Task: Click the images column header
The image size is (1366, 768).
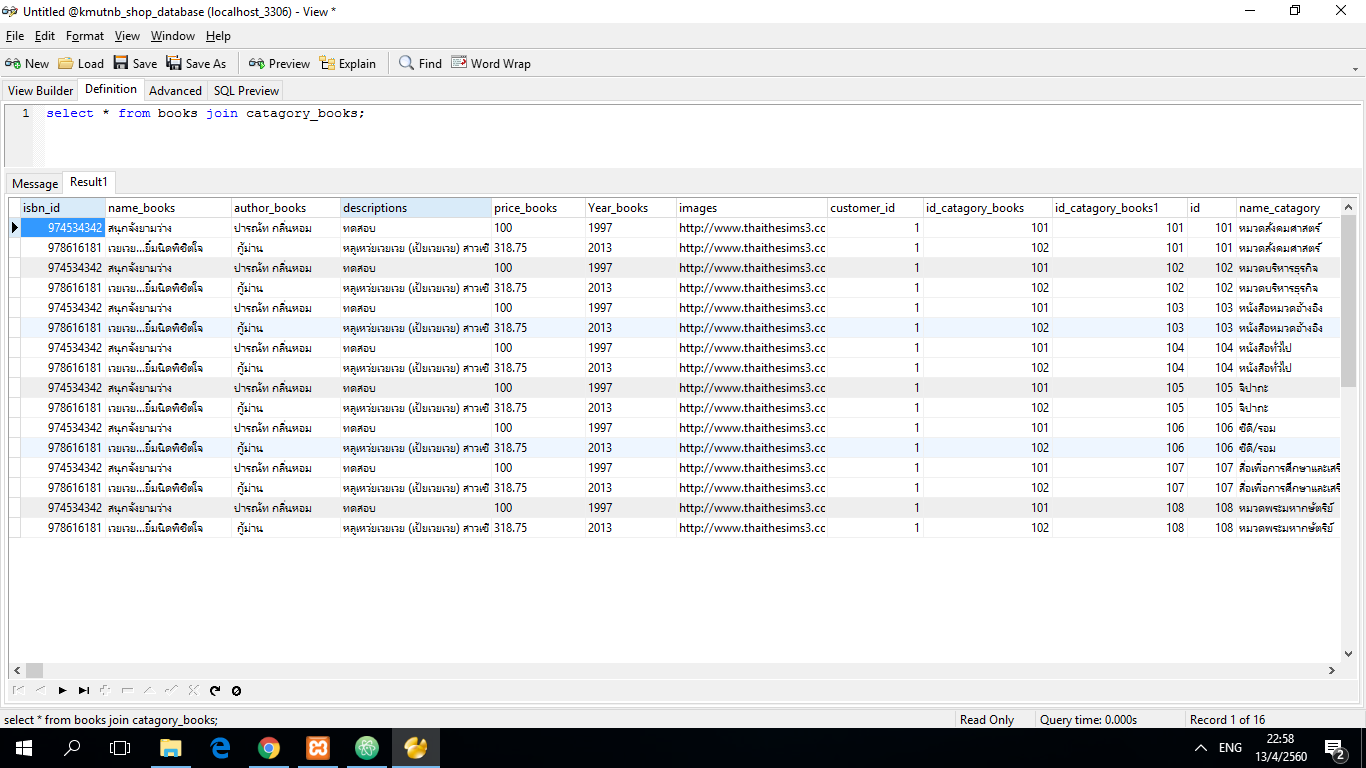Action: [752, 208]
